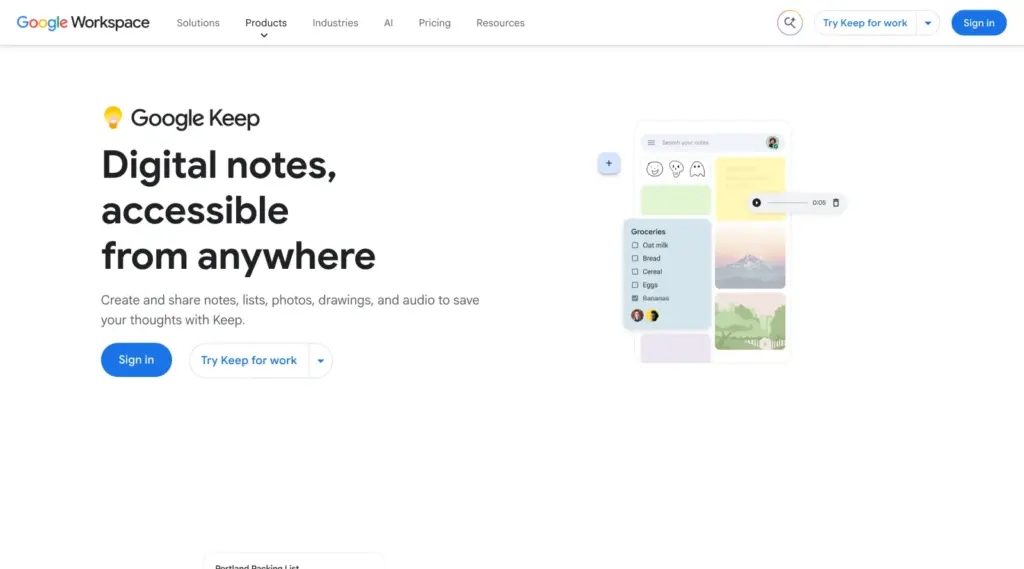Viewport: 1024px width, 569px height.
Task: Open the search icon in the header
Action: 790,23
